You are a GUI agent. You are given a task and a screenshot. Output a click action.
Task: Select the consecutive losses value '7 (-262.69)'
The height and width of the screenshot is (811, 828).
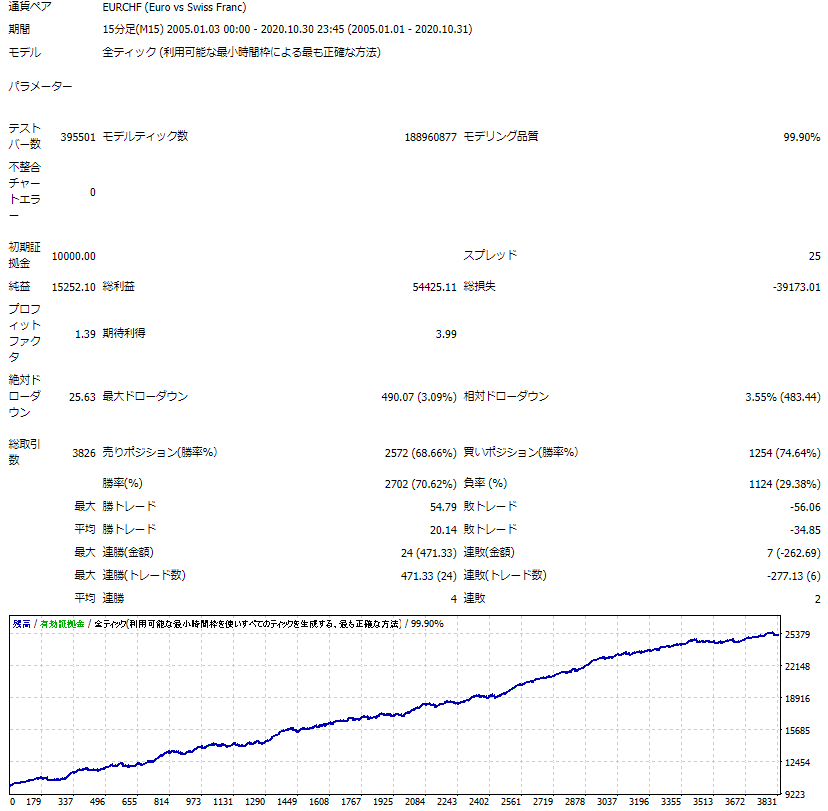point(794,553)
